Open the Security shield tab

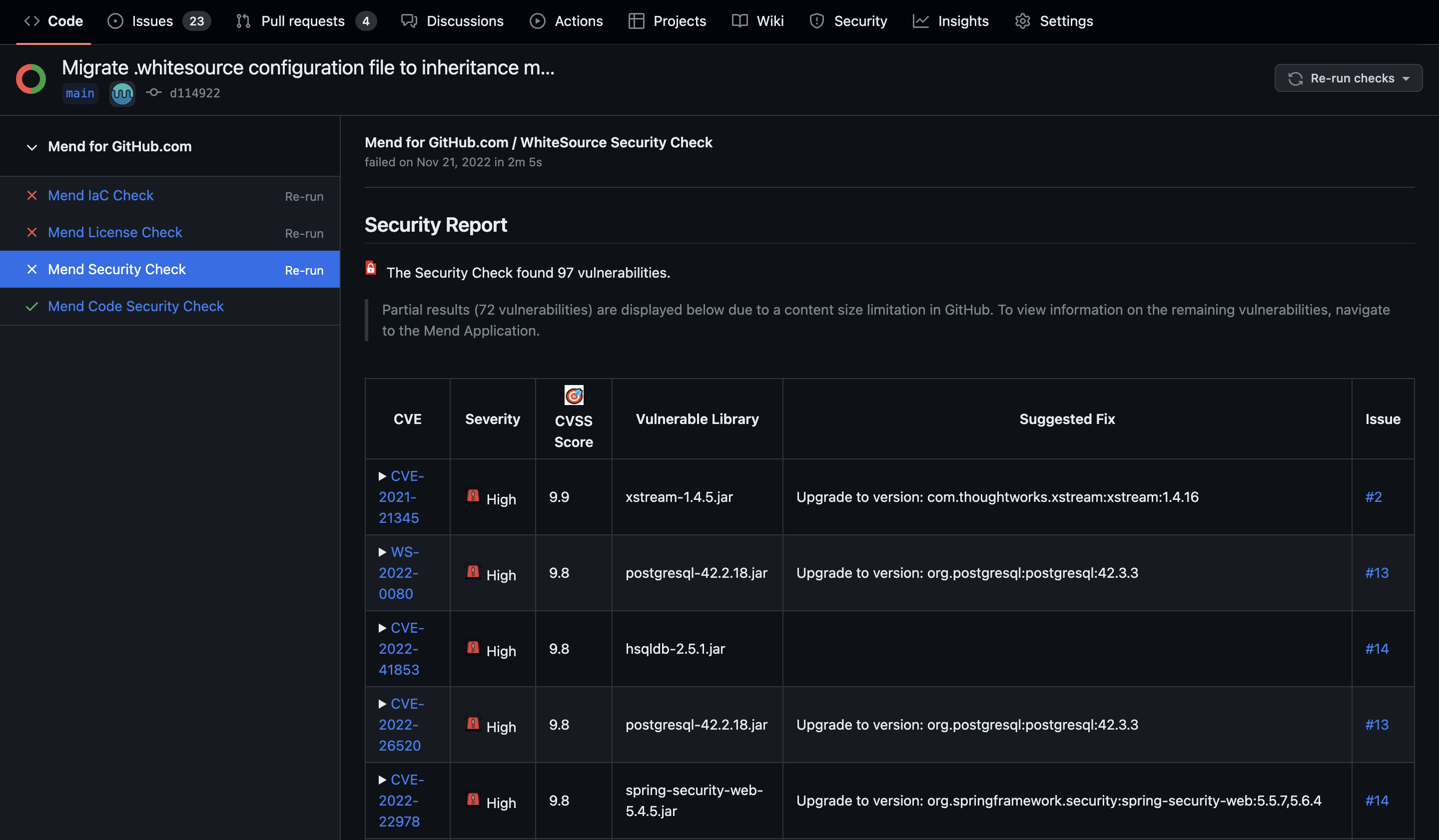pyautogui.click(x=848, y=21)
